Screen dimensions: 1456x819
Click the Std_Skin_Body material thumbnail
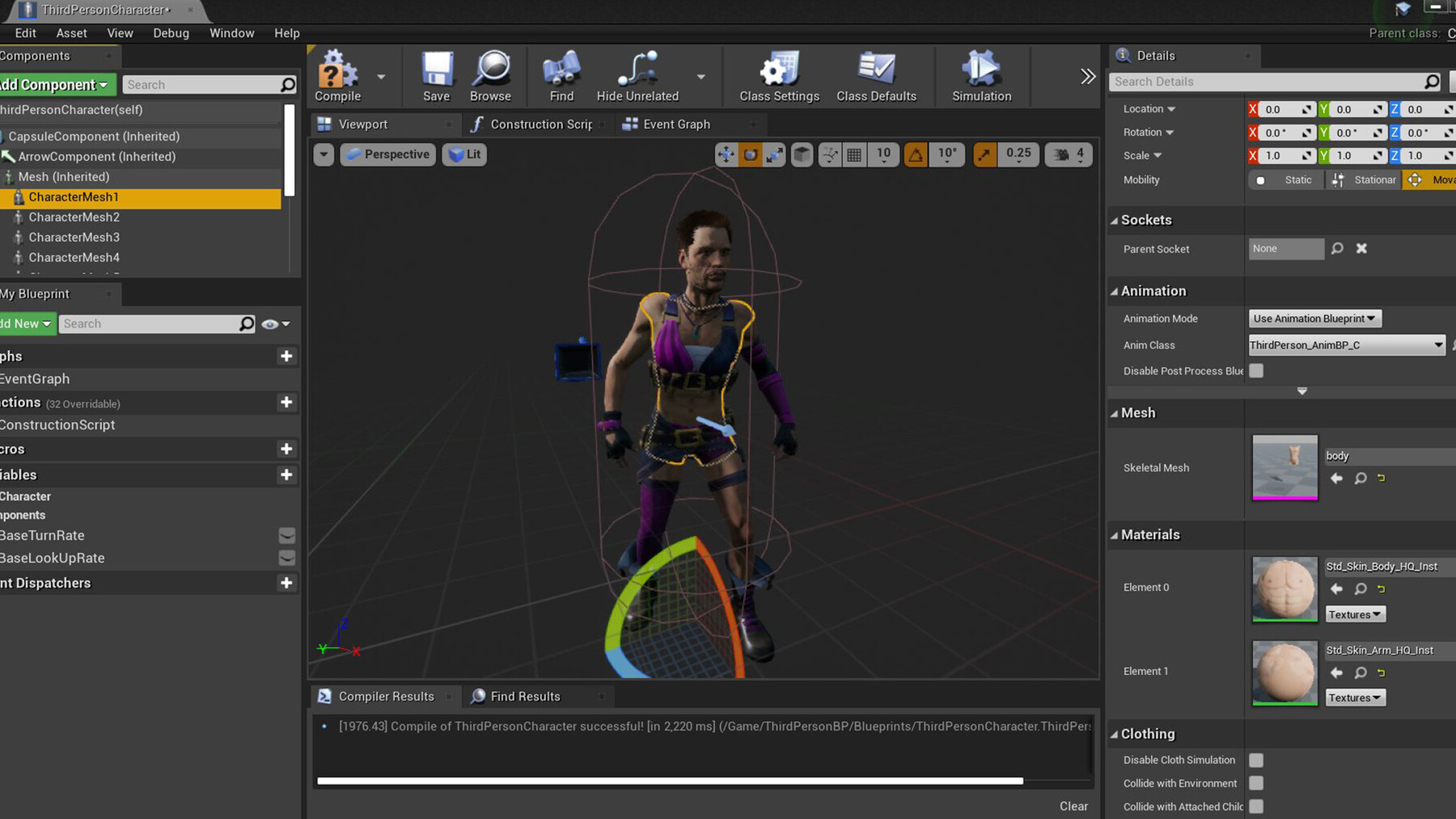[x=1284, y=589]
